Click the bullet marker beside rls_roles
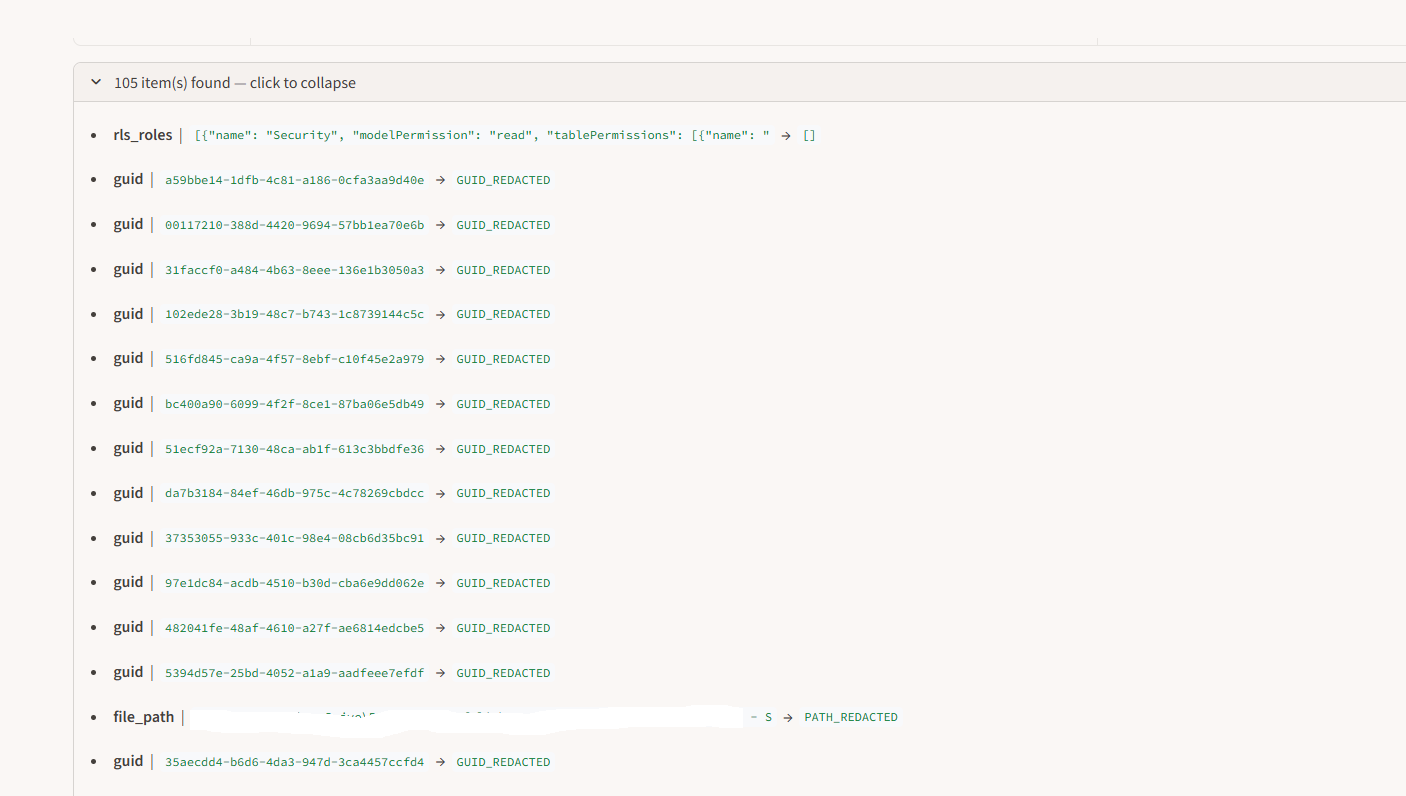 click(x=94, y=134)
